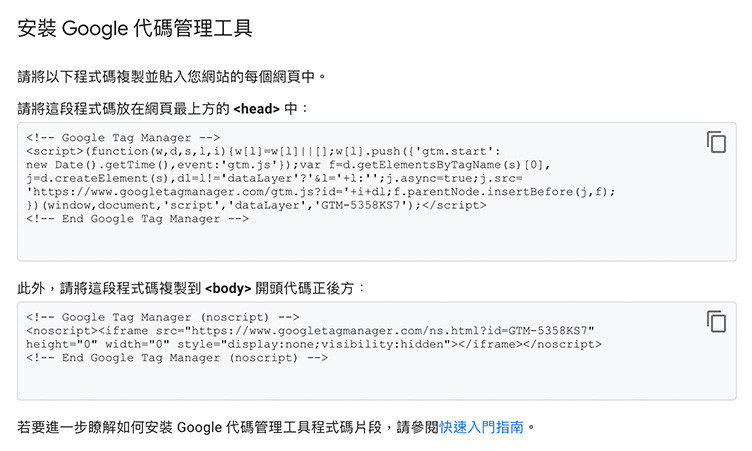Select the bold <body> text in instructions

[x=228, y=288]
